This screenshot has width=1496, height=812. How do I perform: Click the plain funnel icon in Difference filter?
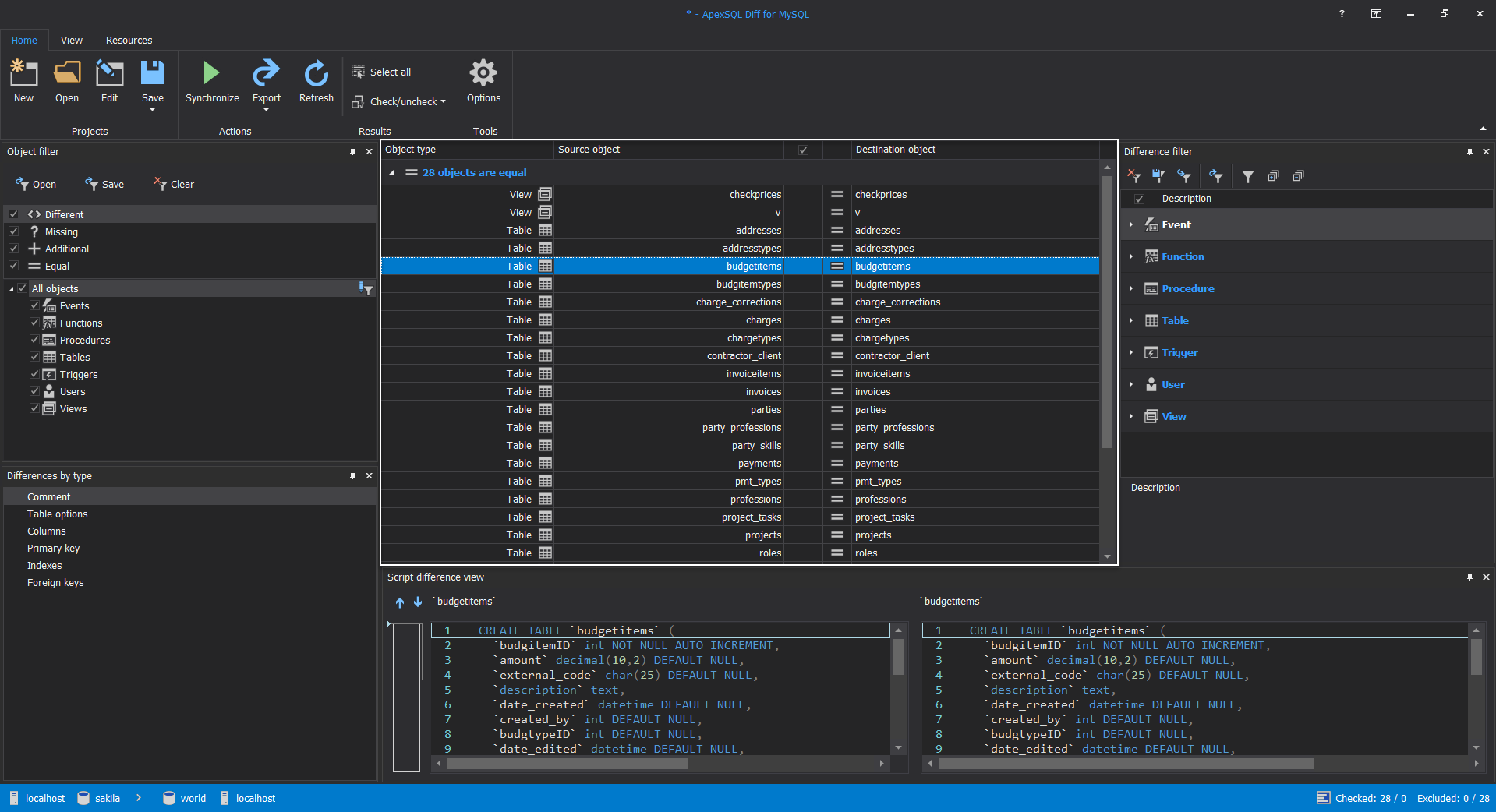coord(1248,176)
